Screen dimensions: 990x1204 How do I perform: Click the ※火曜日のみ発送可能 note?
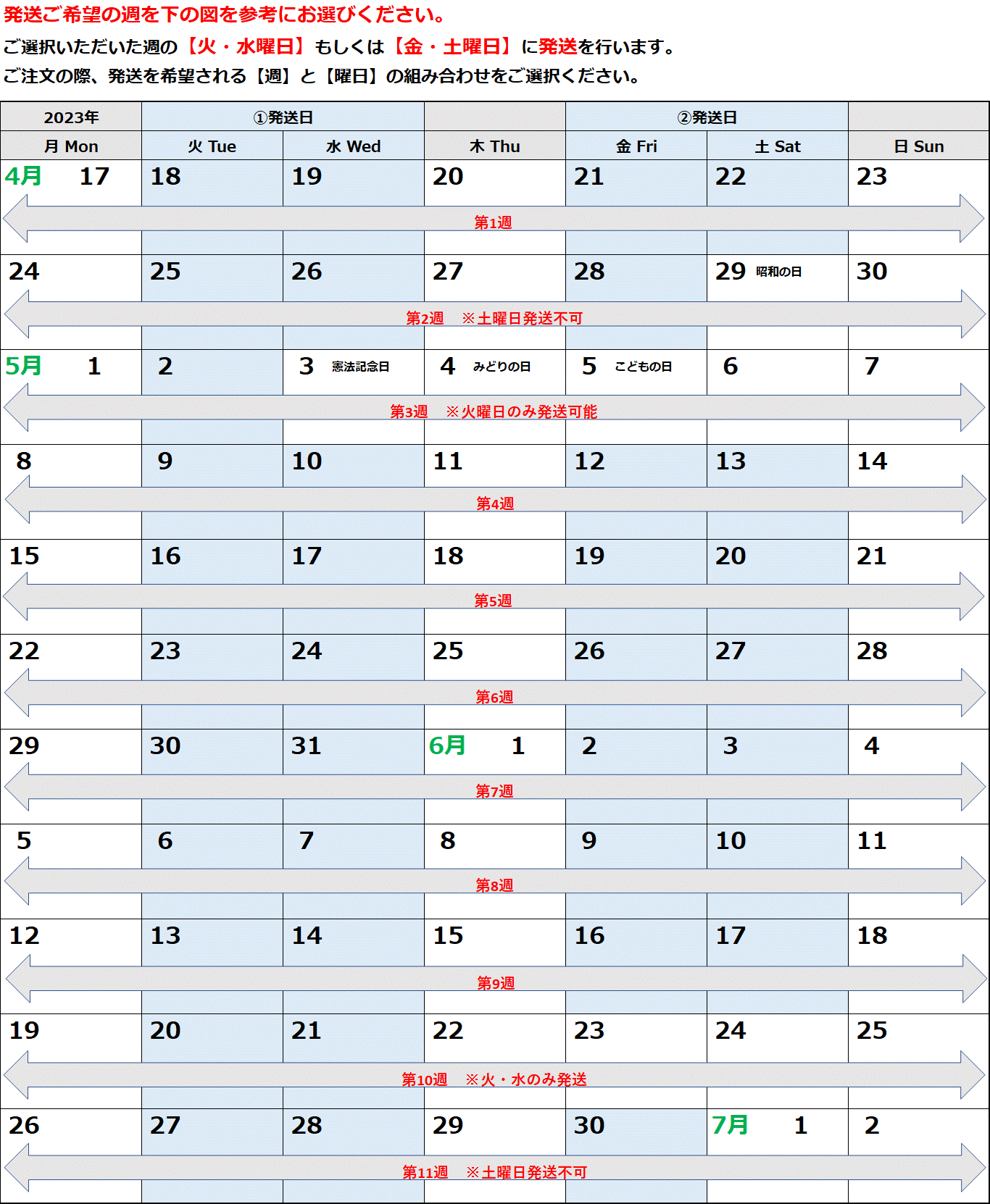522,411
